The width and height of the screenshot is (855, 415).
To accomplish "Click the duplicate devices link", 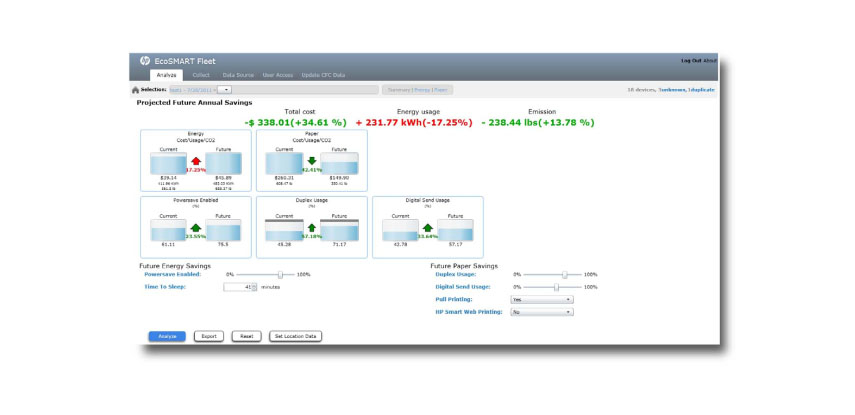I will (701, 90).
